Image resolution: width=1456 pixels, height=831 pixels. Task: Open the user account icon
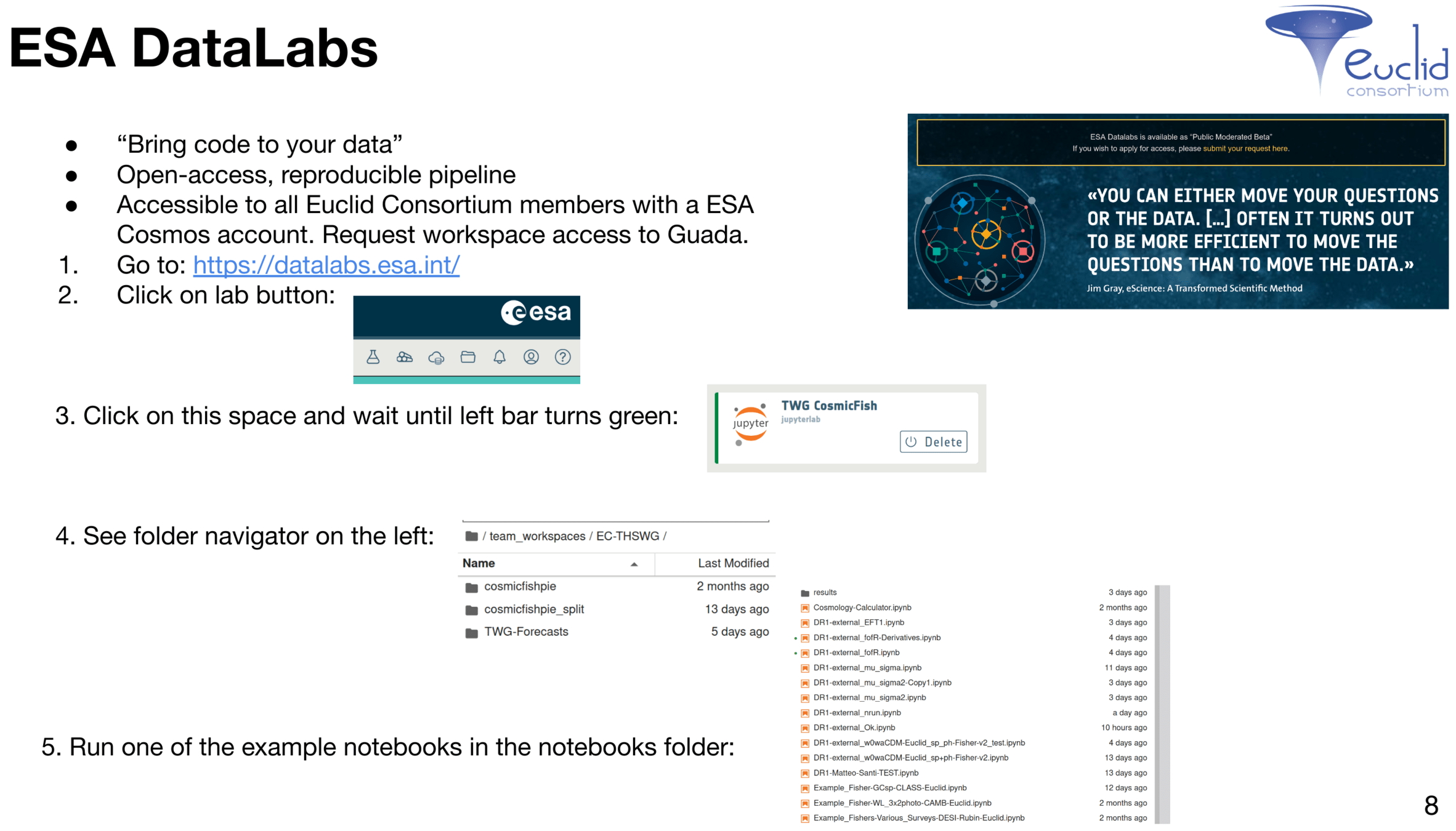coord(531,357)
